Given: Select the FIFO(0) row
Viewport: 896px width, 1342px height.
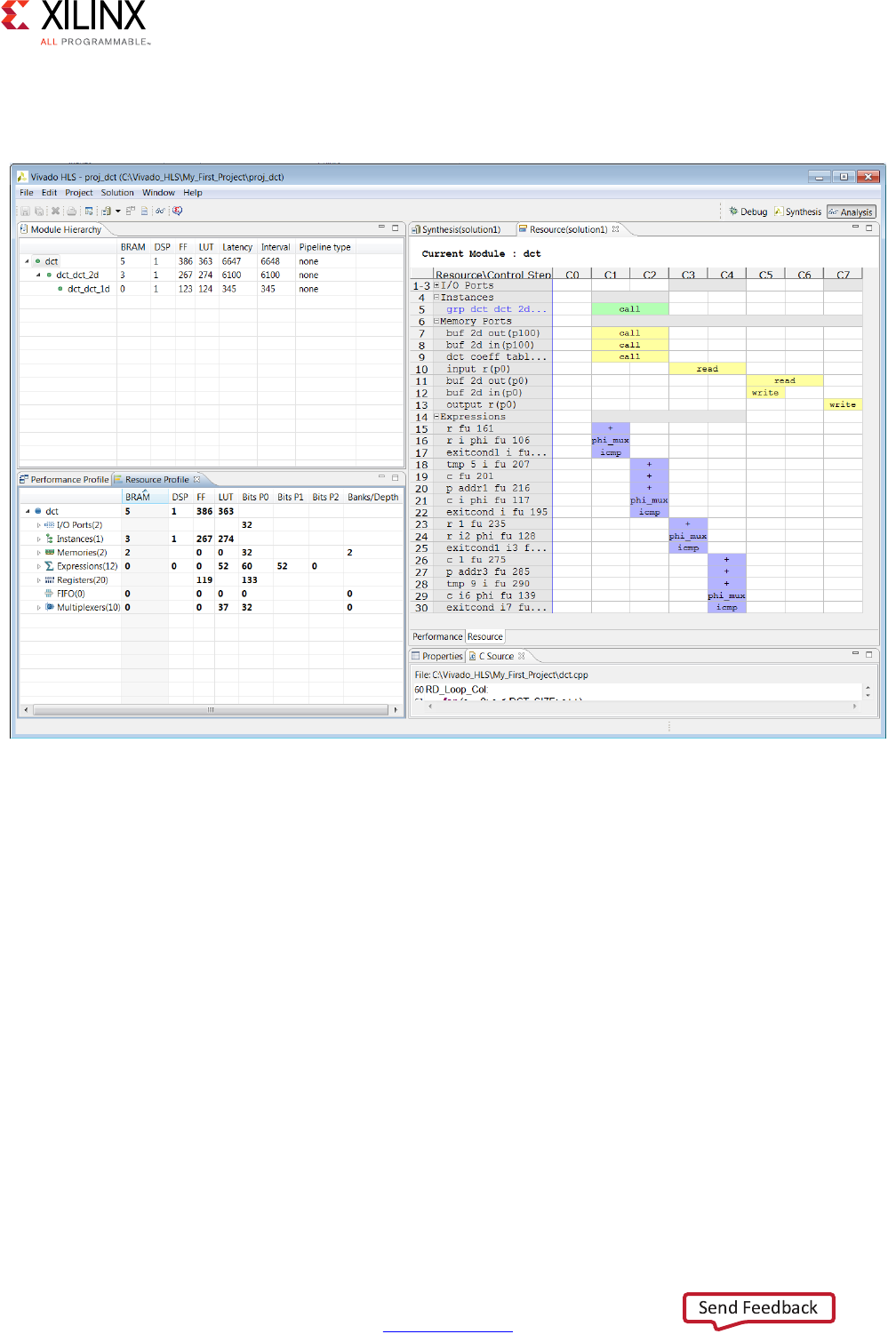Looking at the screenshot, I should click(211, 594).
